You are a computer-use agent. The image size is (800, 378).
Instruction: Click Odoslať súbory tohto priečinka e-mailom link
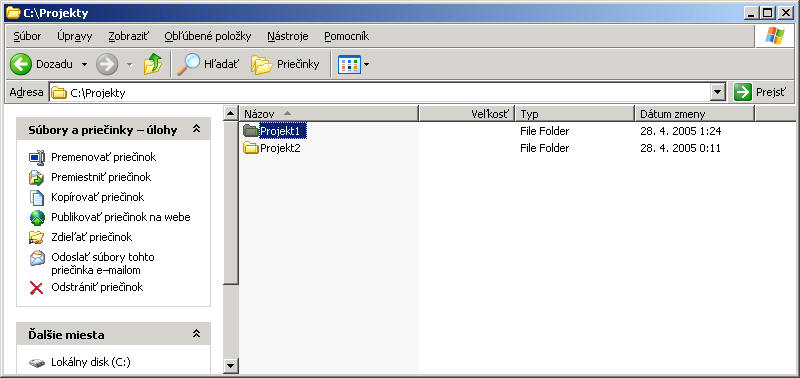(x=103, y=264)
